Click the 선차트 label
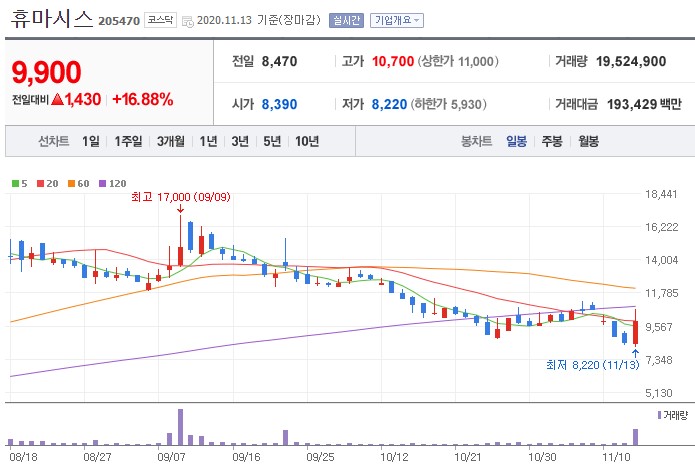 click(53, 141)
